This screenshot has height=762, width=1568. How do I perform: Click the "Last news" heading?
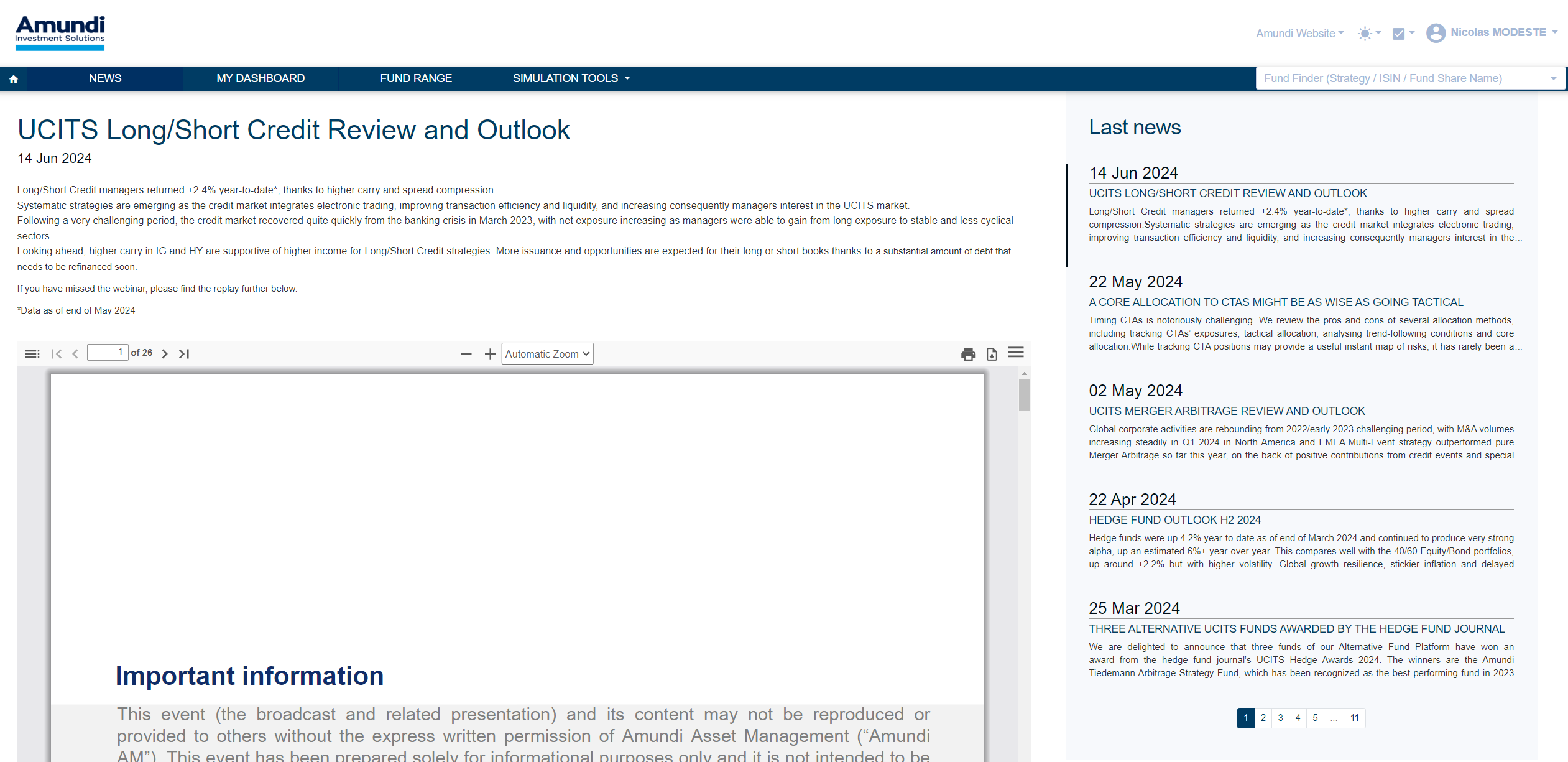1135,128
